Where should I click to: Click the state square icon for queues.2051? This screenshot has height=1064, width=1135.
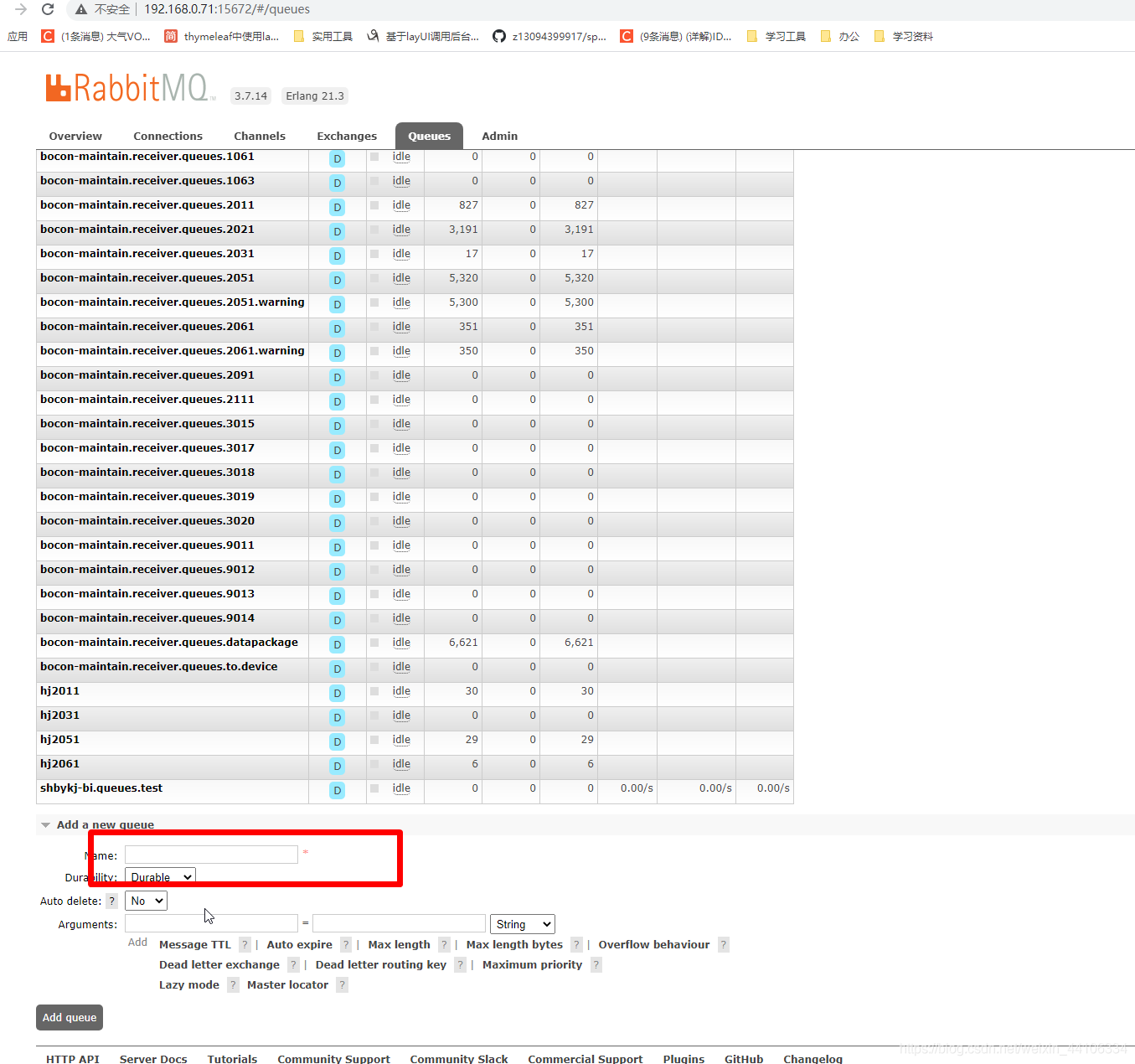click(374, 278)
